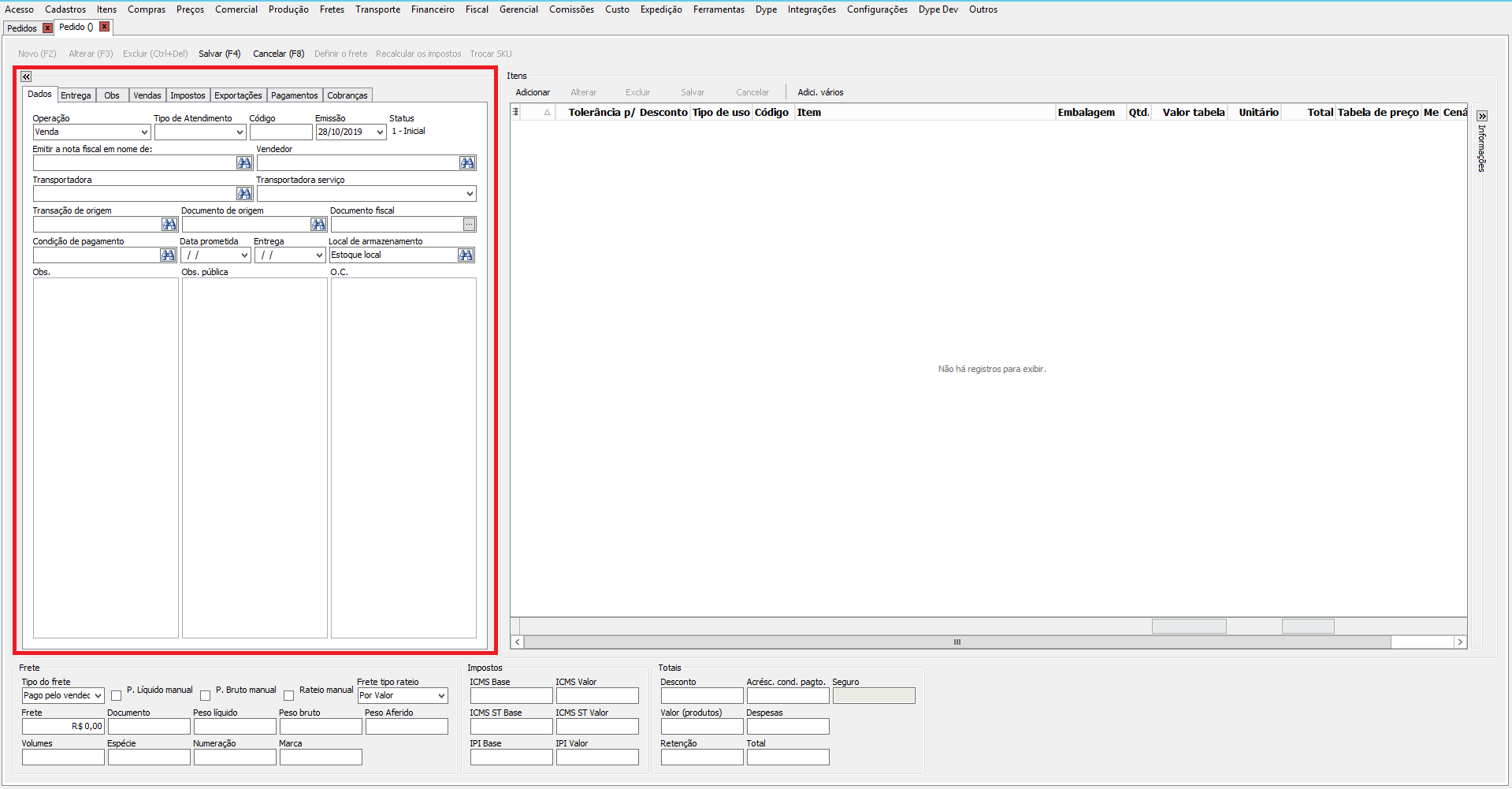Click the Código input field
The height and width of the screenshot is (789, 1512).
click(x=280, y=132)
